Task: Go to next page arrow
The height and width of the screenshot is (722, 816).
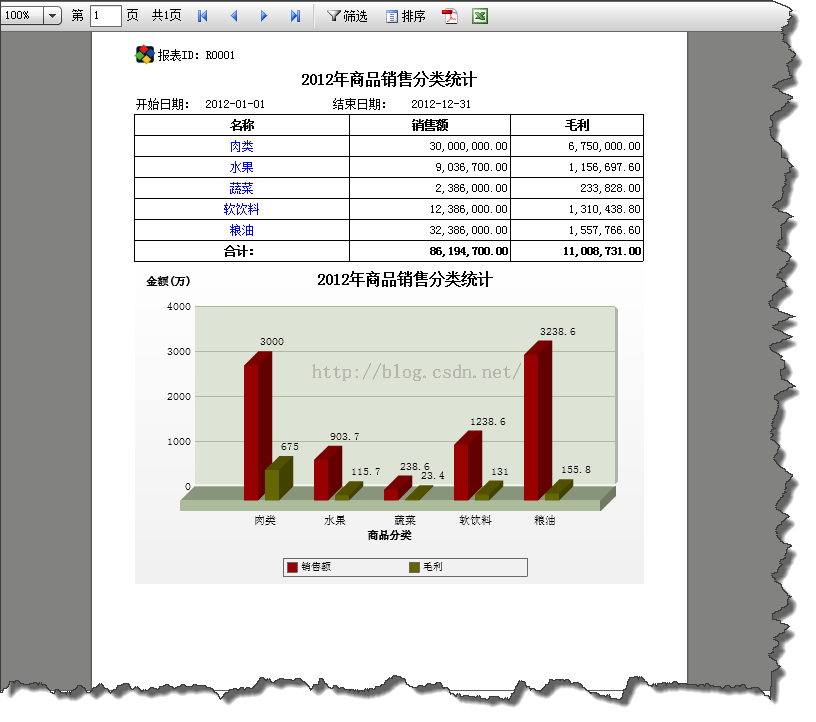Action: point(264,16)
